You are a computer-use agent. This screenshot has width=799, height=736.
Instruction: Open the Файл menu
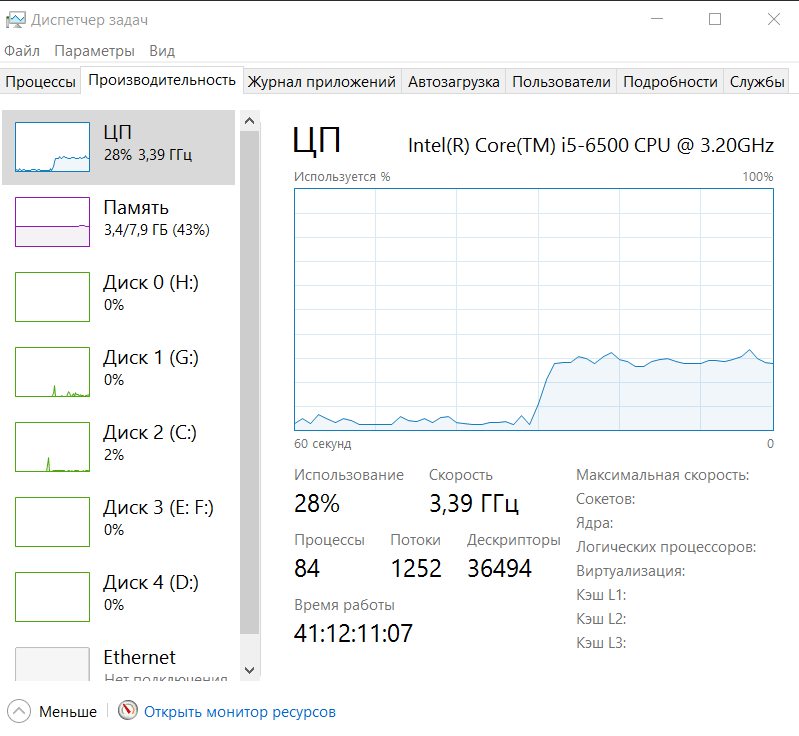pyautogui.click(x=22, y=51)
